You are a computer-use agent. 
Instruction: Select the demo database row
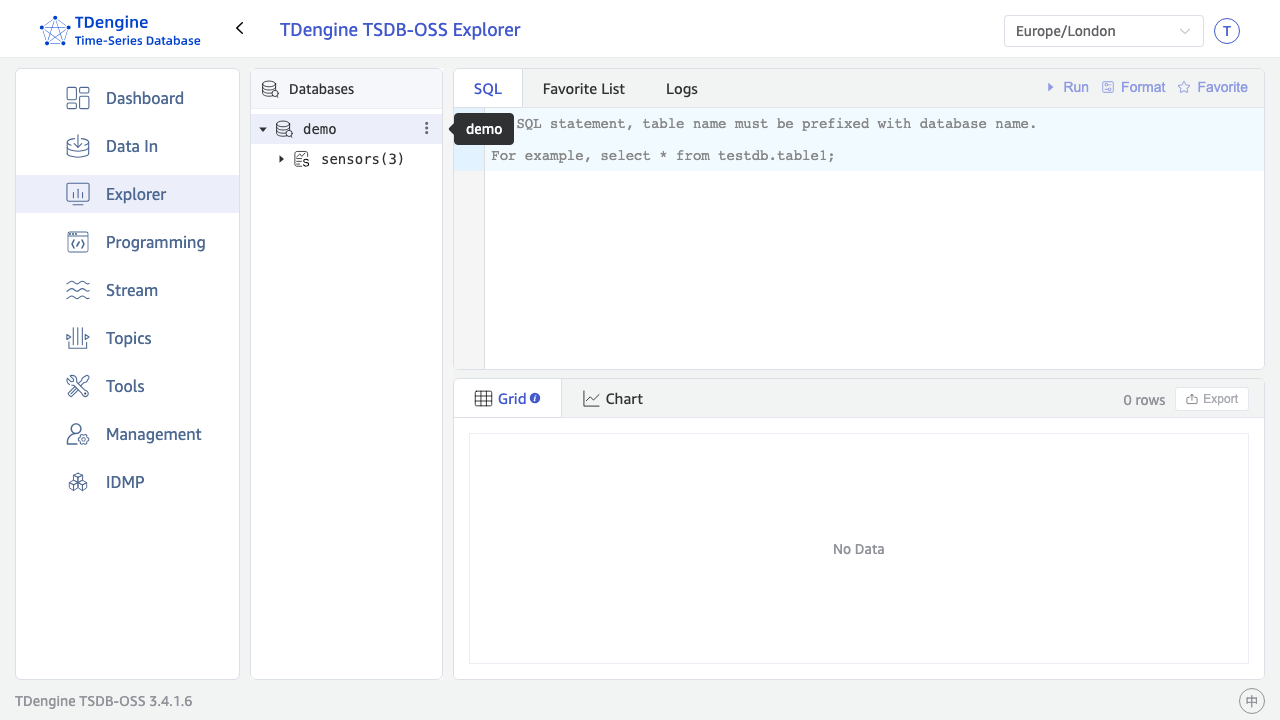[x=346, y=129]
